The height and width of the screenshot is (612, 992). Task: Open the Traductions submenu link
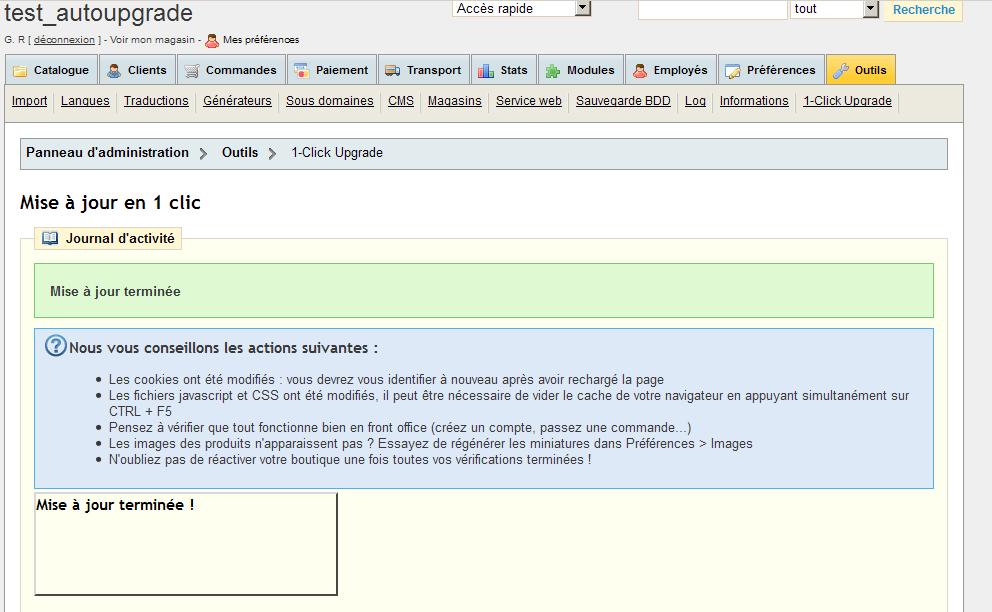pos(156,101)
